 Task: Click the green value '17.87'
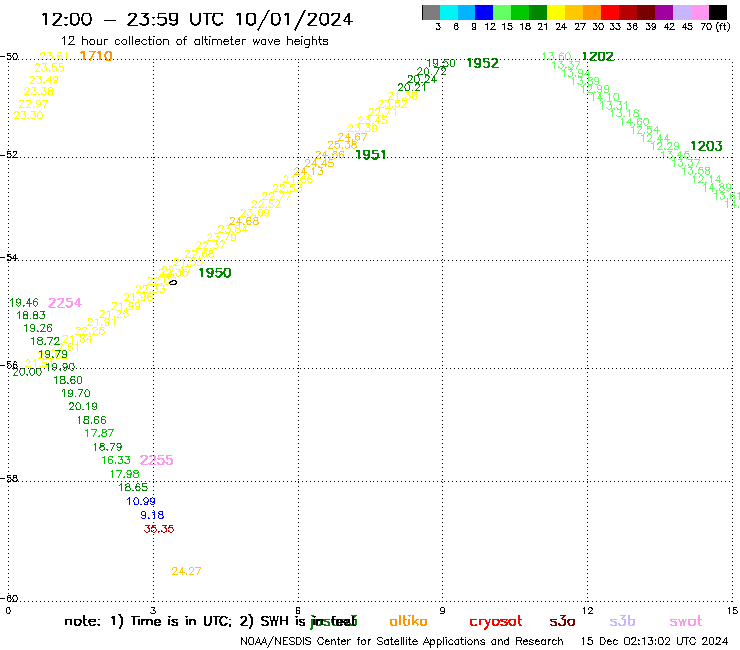click(x=99, y=432)
